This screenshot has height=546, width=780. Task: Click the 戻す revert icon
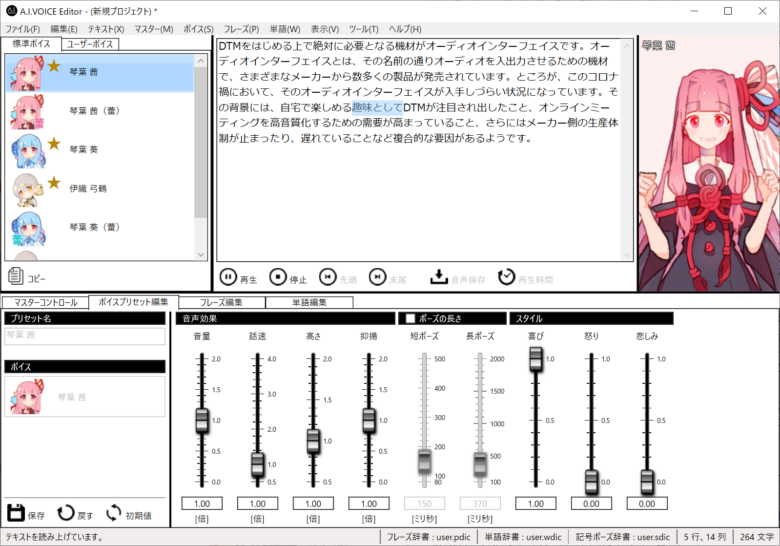(x=66, y=513)
